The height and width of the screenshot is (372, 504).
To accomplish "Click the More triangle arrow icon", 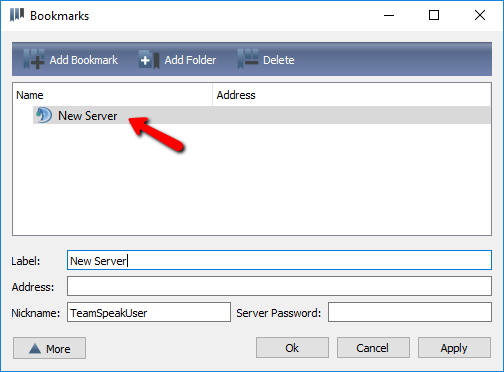I will point(35,349).
